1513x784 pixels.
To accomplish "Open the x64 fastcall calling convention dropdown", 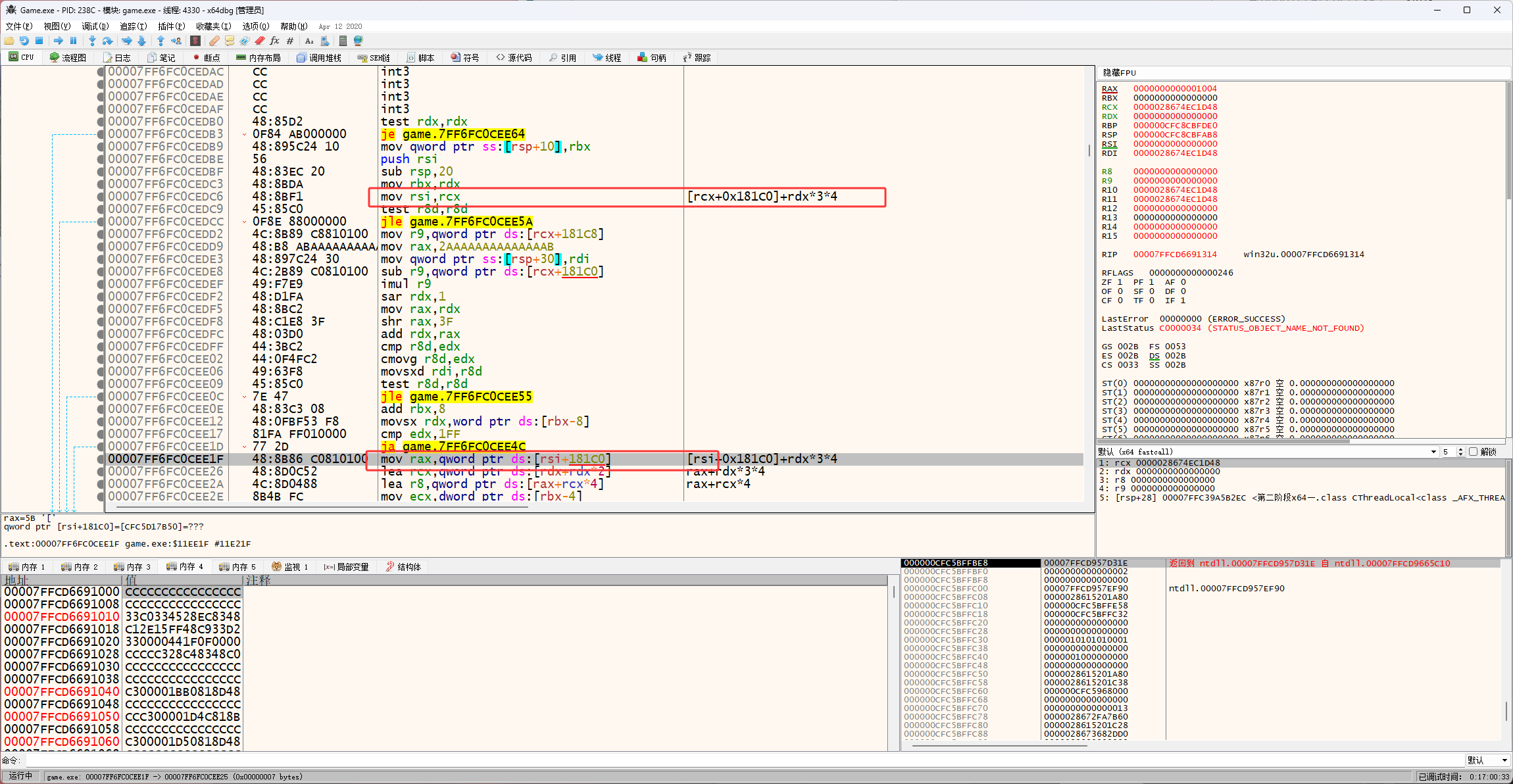I will pyautogui.click(x=1433, y=452).
